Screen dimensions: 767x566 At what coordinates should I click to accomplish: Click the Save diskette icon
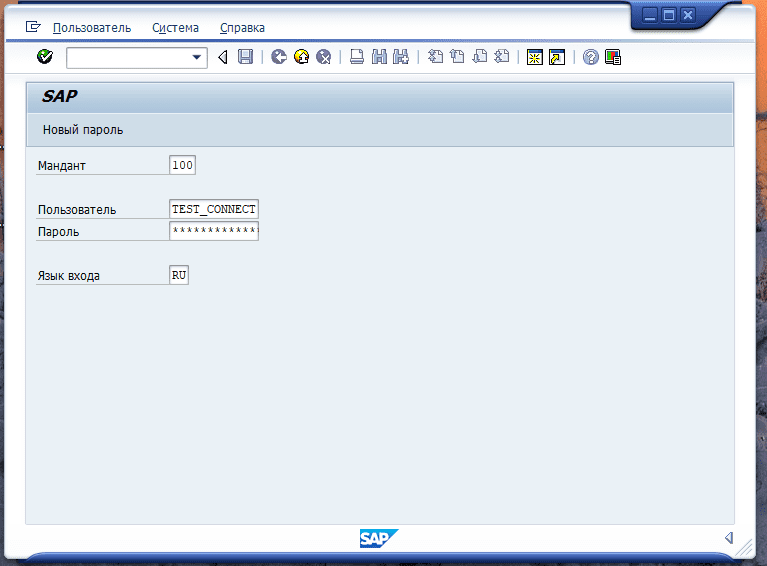[245, 57]
